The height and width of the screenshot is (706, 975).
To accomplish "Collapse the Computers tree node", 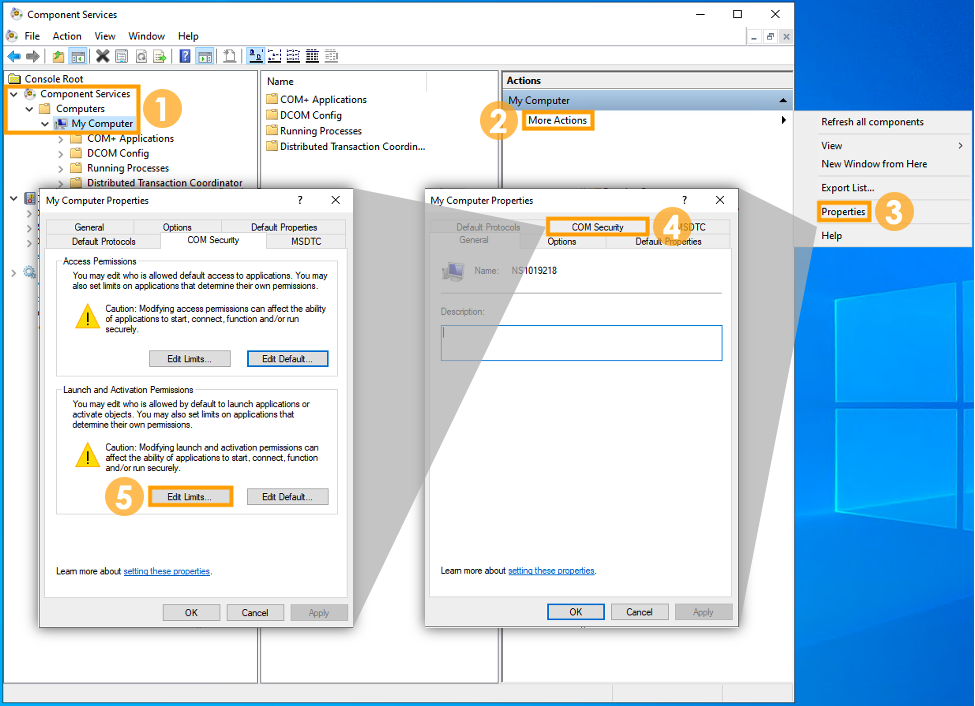I will coord(29,109).
